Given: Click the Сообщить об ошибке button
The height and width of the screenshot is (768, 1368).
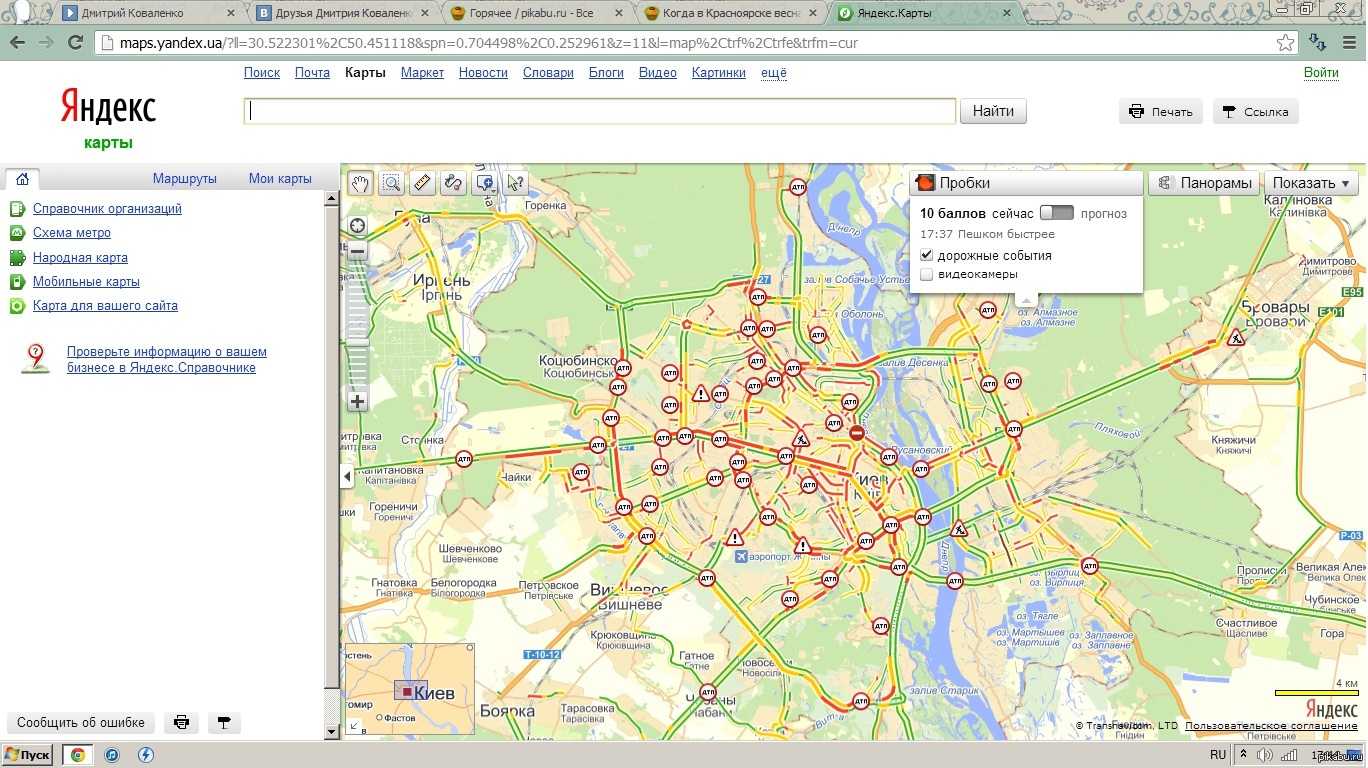Looking at the screenshot, I should coord(81,722).
